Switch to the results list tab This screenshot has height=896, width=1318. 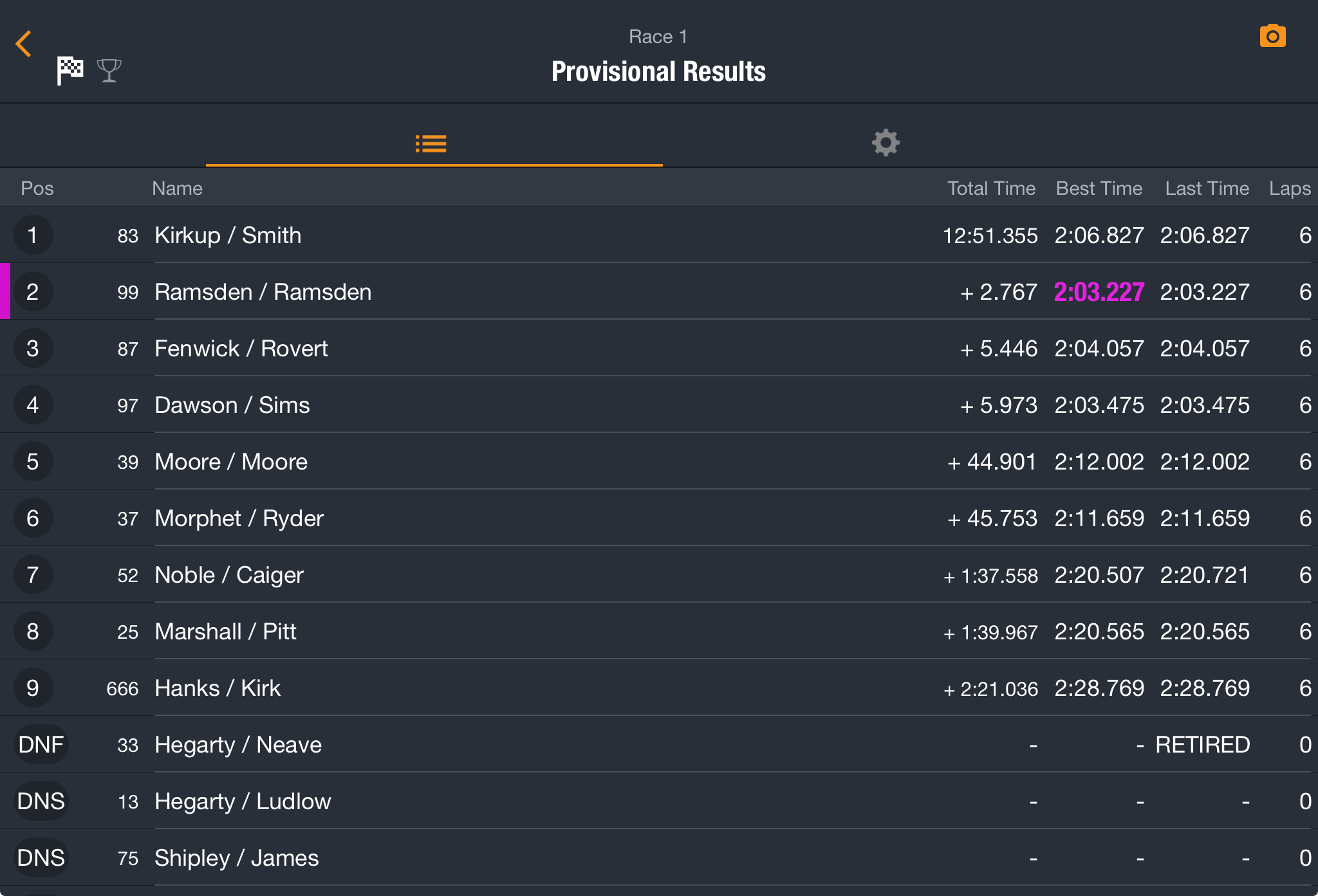(431, 143)
